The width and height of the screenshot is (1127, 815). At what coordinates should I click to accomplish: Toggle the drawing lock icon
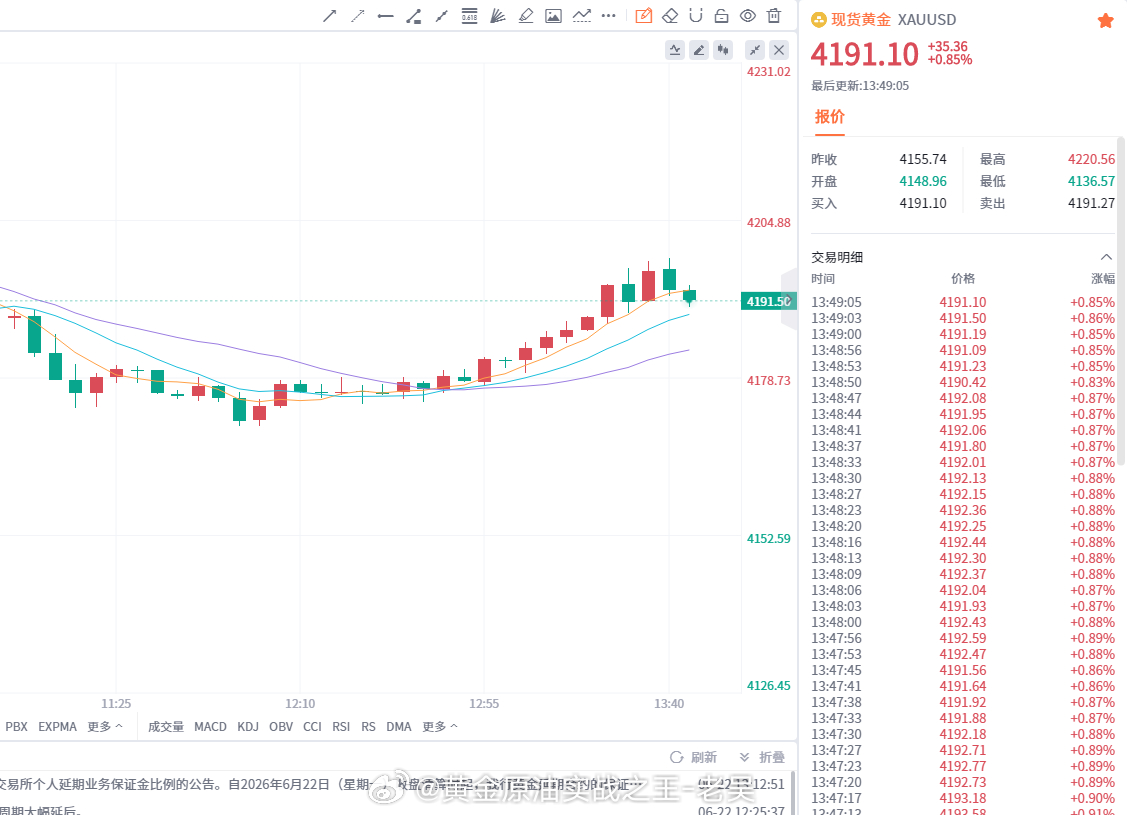coord(722,16)
